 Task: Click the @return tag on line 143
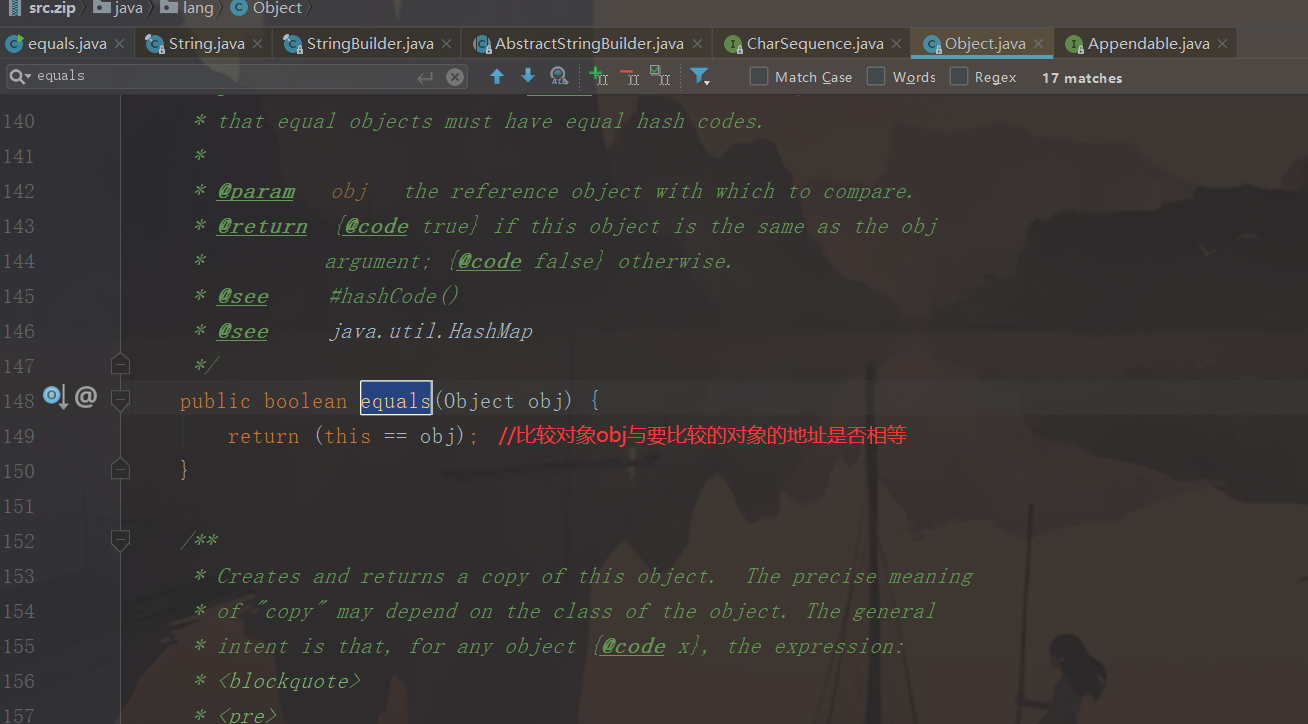coord(262,227)
